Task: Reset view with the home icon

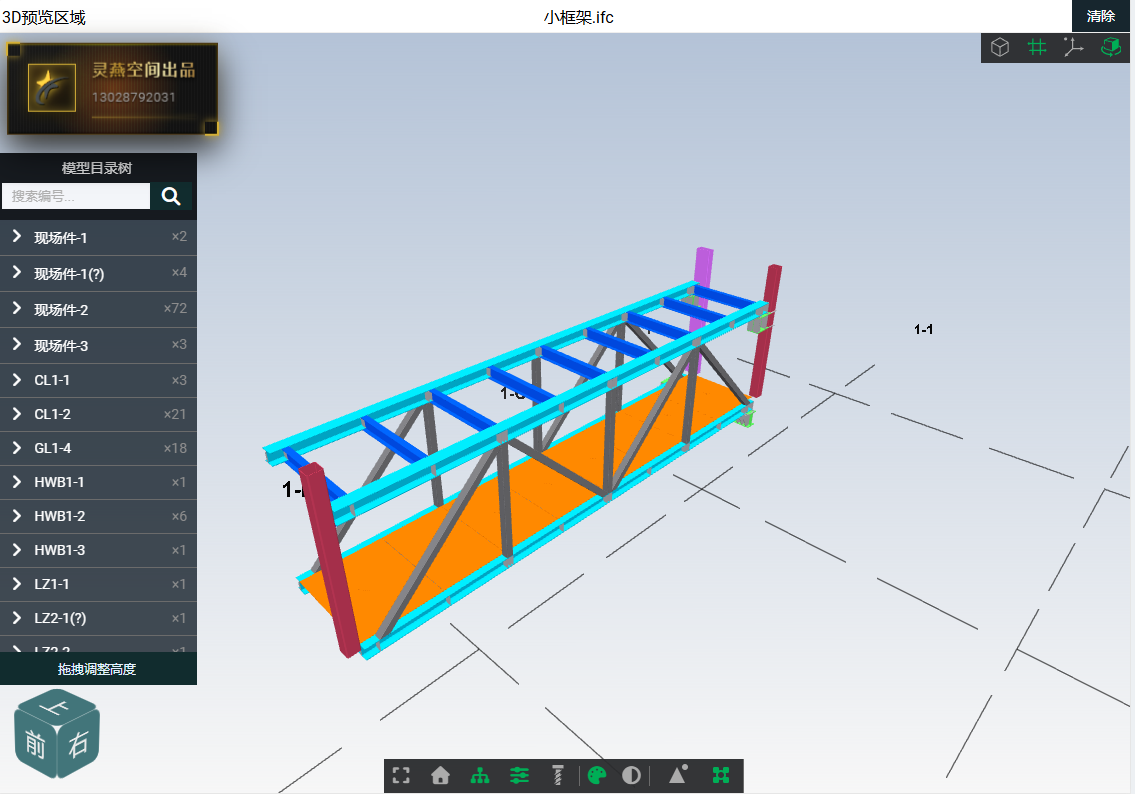Action: coord(440,776)
